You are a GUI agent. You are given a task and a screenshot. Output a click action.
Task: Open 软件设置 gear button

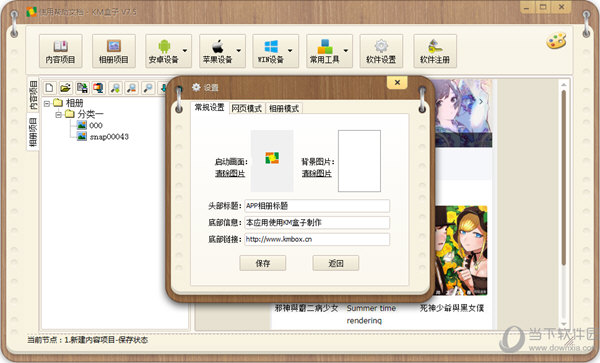coord(381,51)
